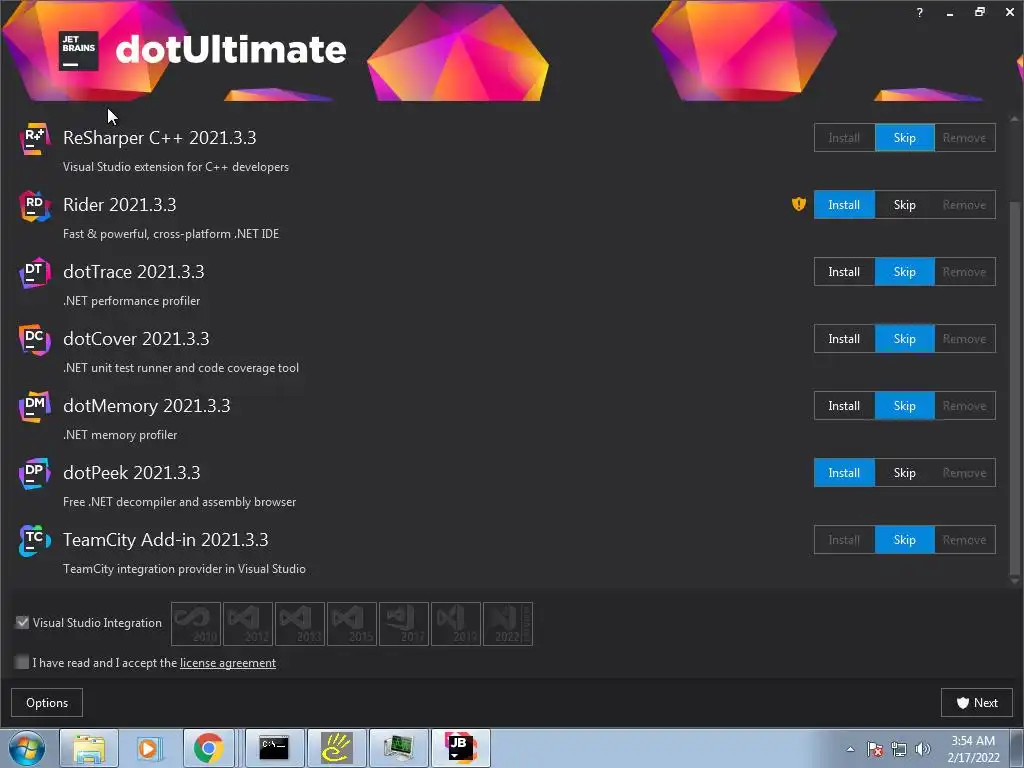This screenshot has width=1024, height=768.
Task: Click 'TeamCity Add-in 2021.3.3' title text
Action: tap(166, 540)
